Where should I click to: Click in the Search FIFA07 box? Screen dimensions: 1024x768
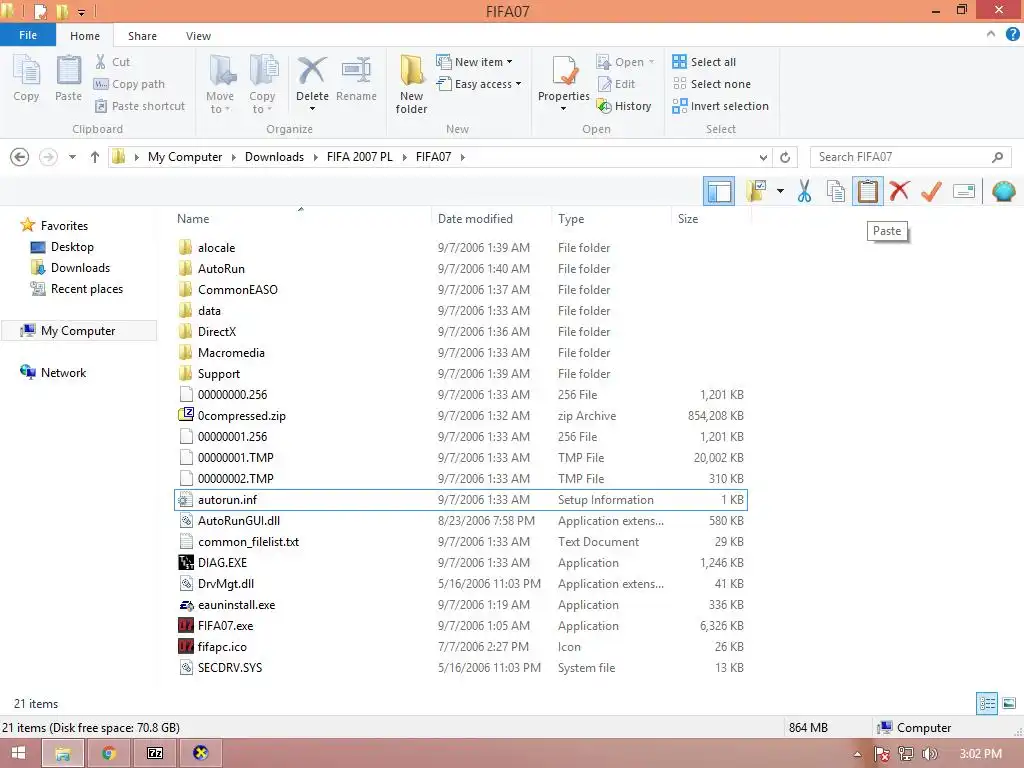click(x=910, y=157)
